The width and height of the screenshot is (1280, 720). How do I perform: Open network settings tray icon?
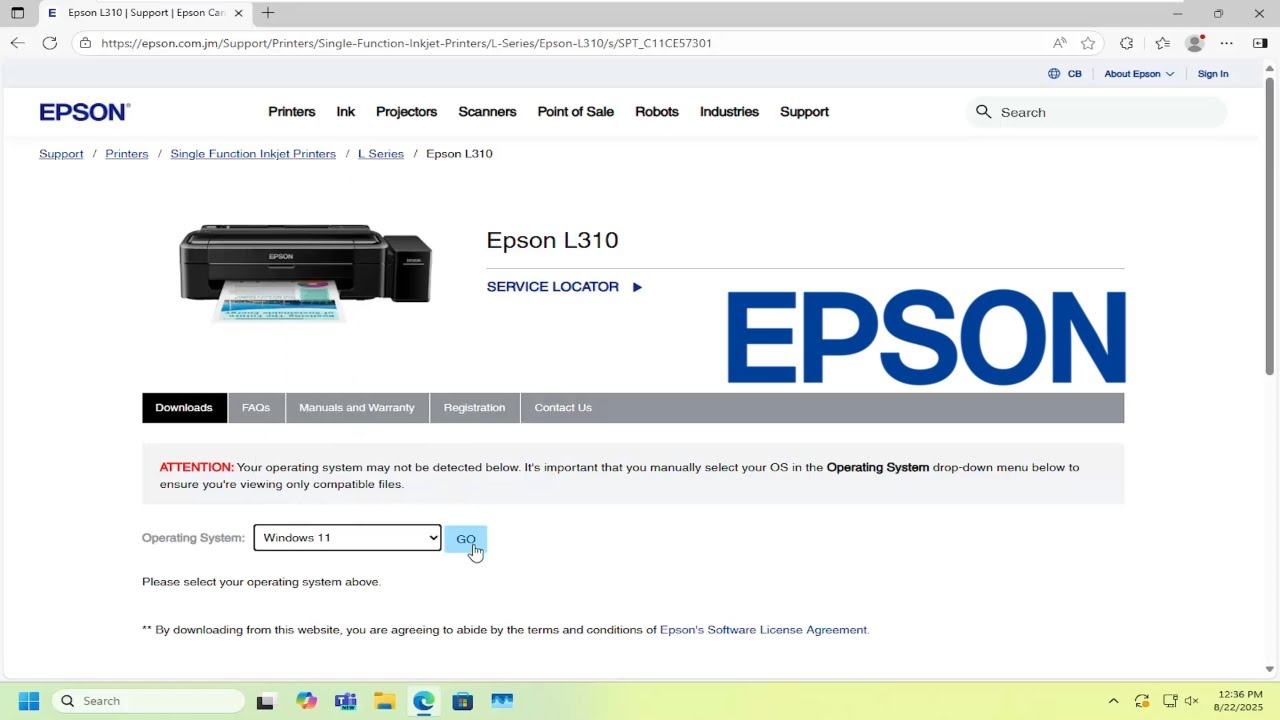(x=1170, y=701)
